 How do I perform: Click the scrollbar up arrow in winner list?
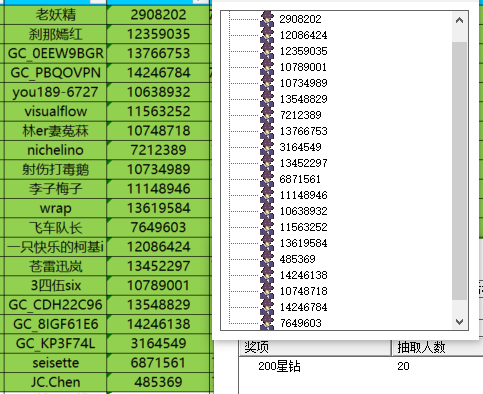tap(459, 20)
